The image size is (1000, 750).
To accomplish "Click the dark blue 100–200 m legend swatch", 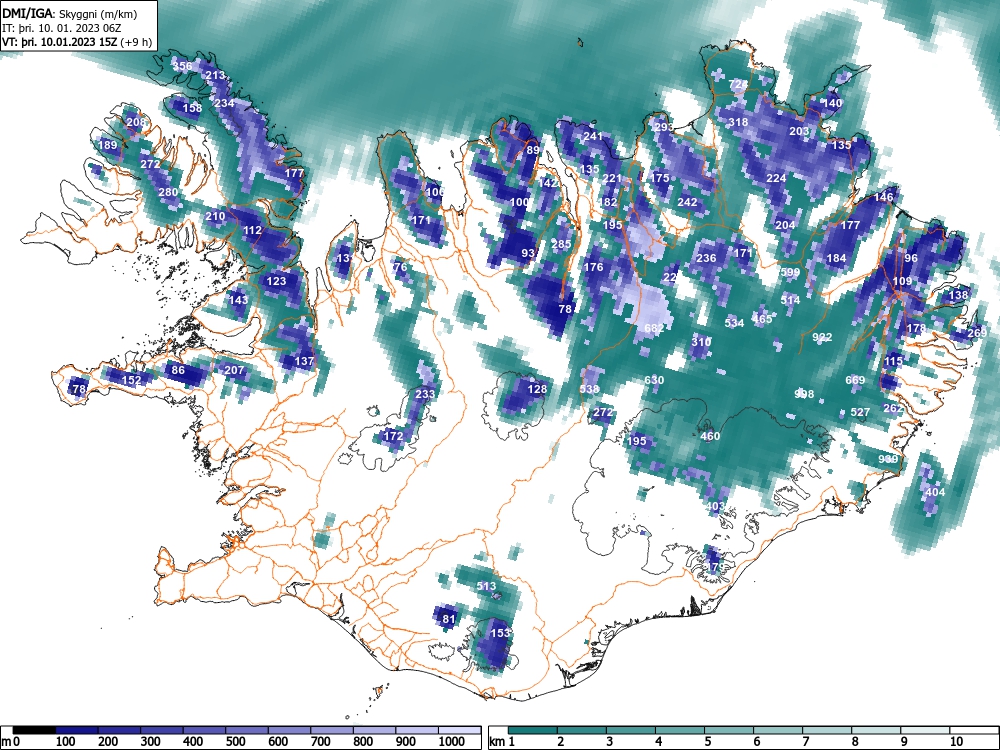I will click(77, 730).
